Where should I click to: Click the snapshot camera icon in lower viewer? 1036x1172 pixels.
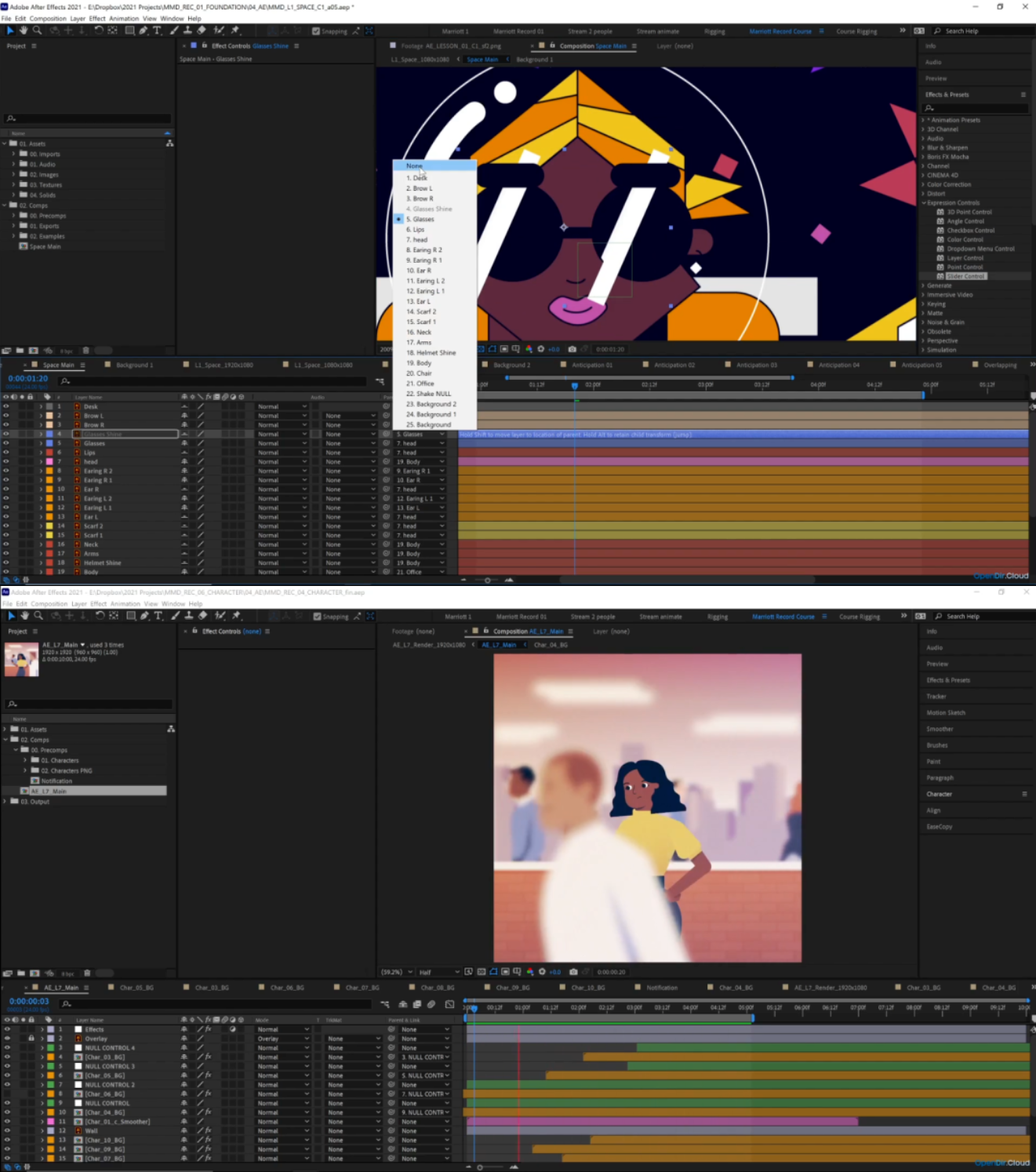(573, 971)
